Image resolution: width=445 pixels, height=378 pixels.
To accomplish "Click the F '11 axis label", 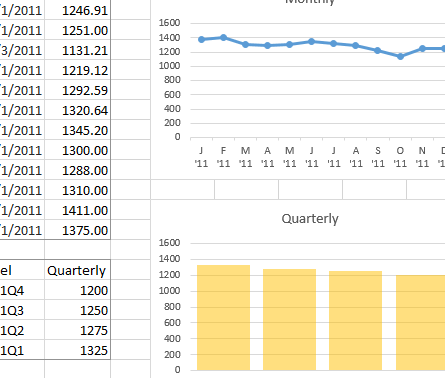I will [223, 157].
